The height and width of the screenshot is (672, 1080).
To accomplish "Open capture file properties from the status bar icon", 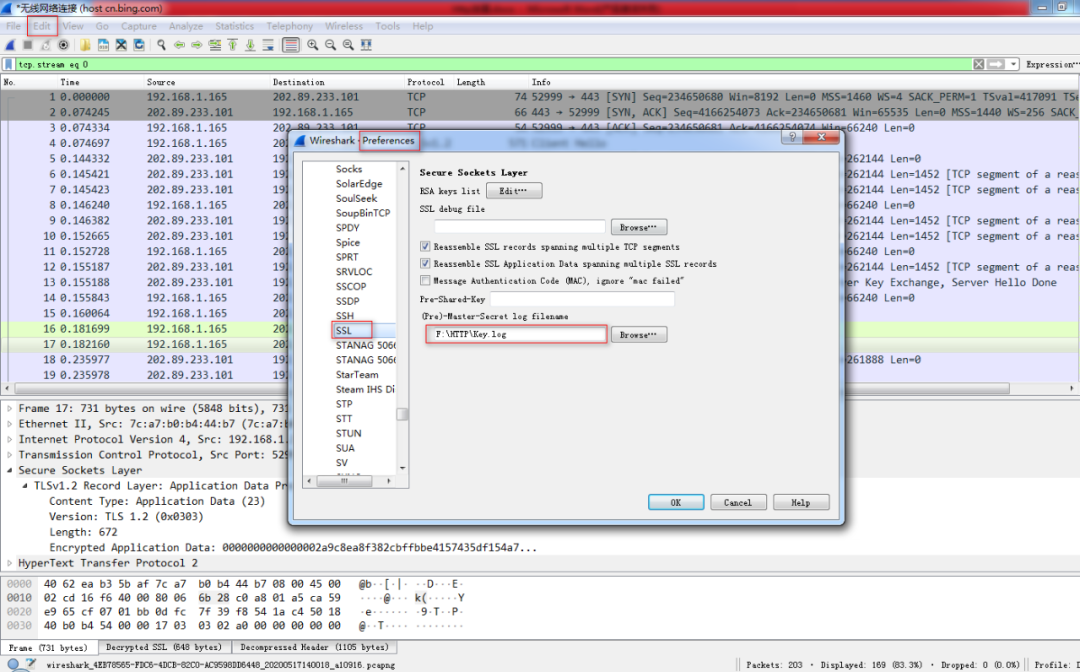I will coord(30,664).
